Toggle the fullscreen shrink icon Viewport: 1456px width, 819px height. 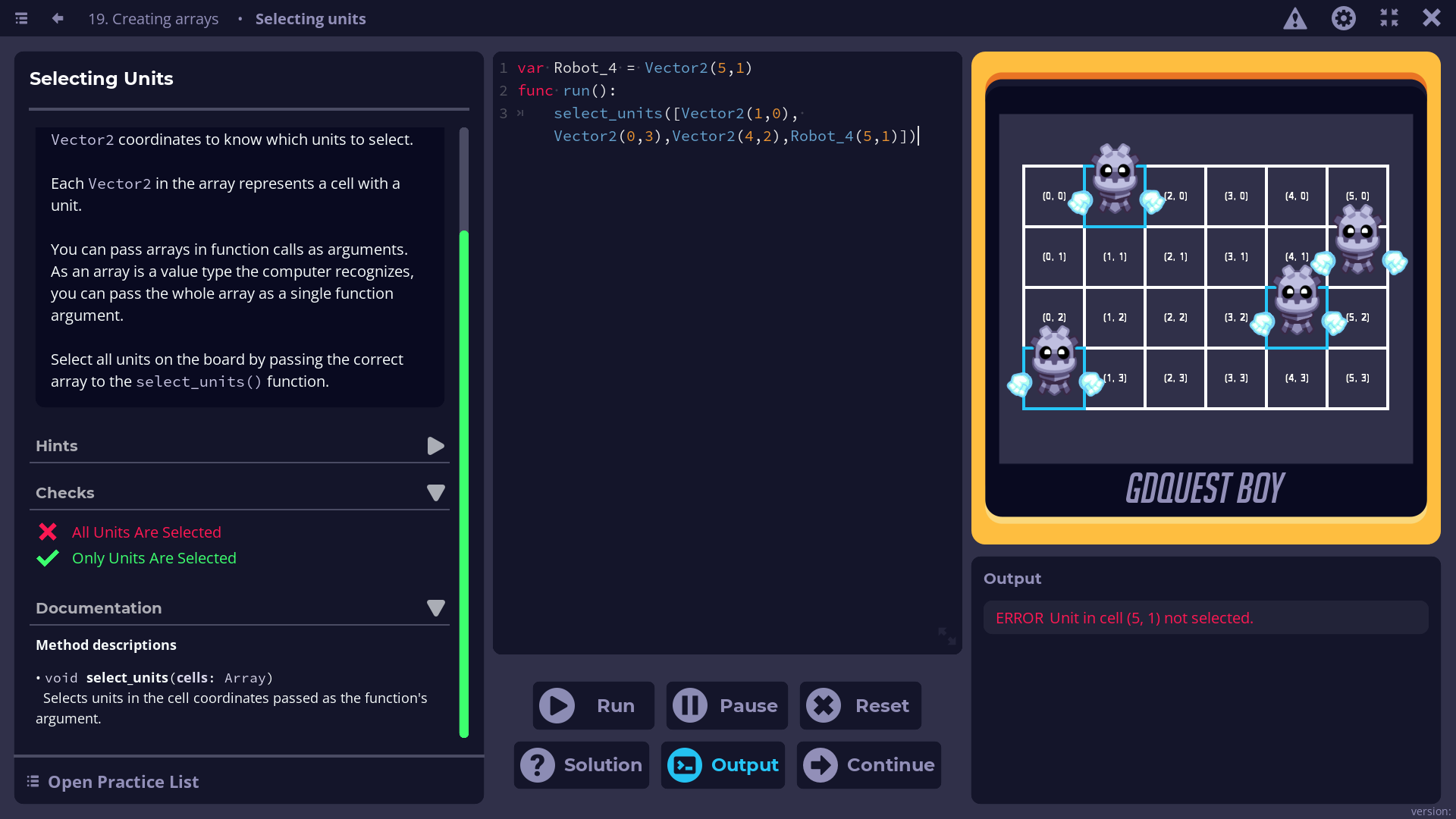[x=1389, y=18]
